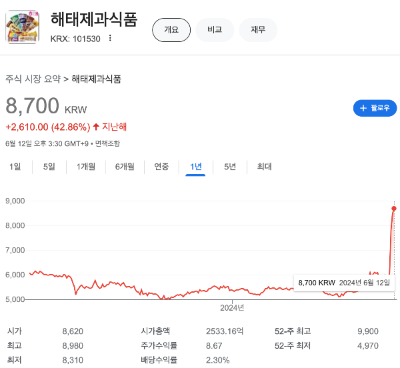Select the 1일 chart range
Viewport: 400px width, 368px height.
(x=15, y=166)
